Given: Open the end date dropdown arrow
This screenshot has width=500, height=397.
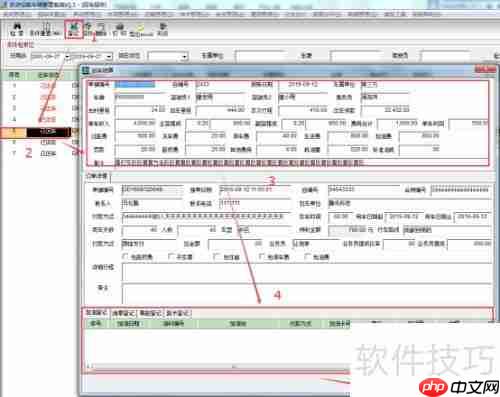Looking at the screenshot, I should point(109,57).
